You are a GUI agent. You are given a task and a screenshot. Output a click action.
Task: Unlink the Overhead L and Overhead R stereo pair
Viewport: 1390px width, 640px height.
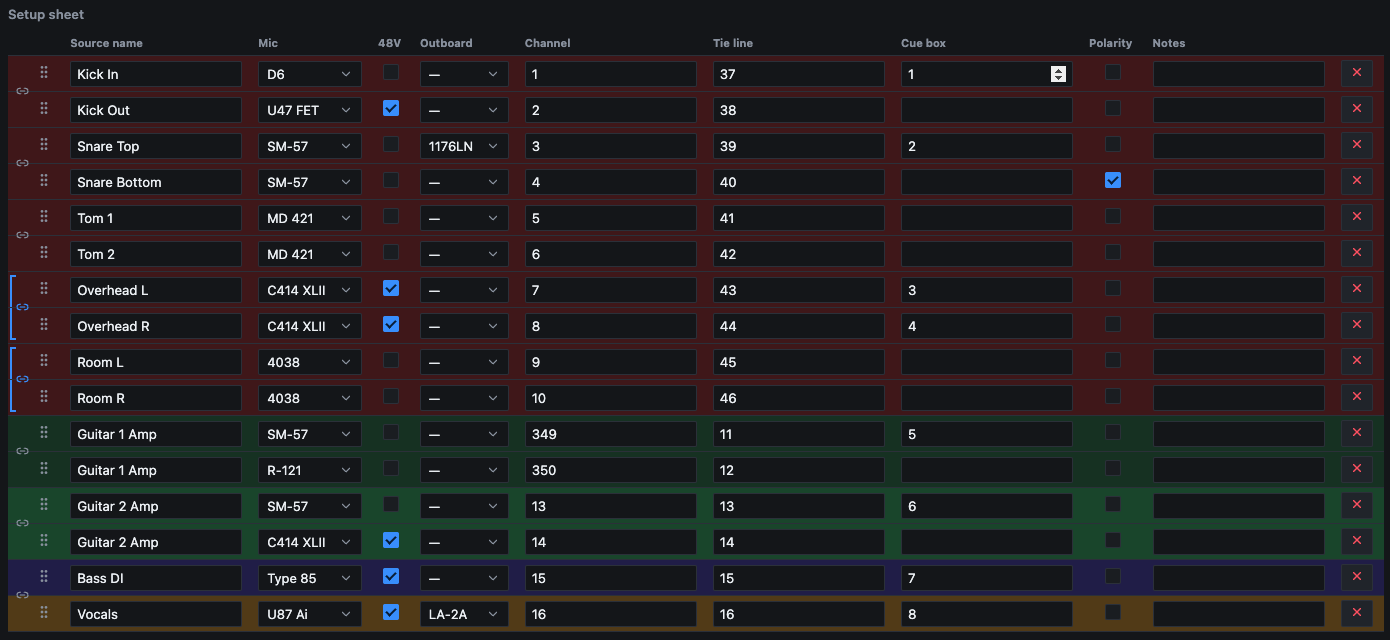point(22,307)
